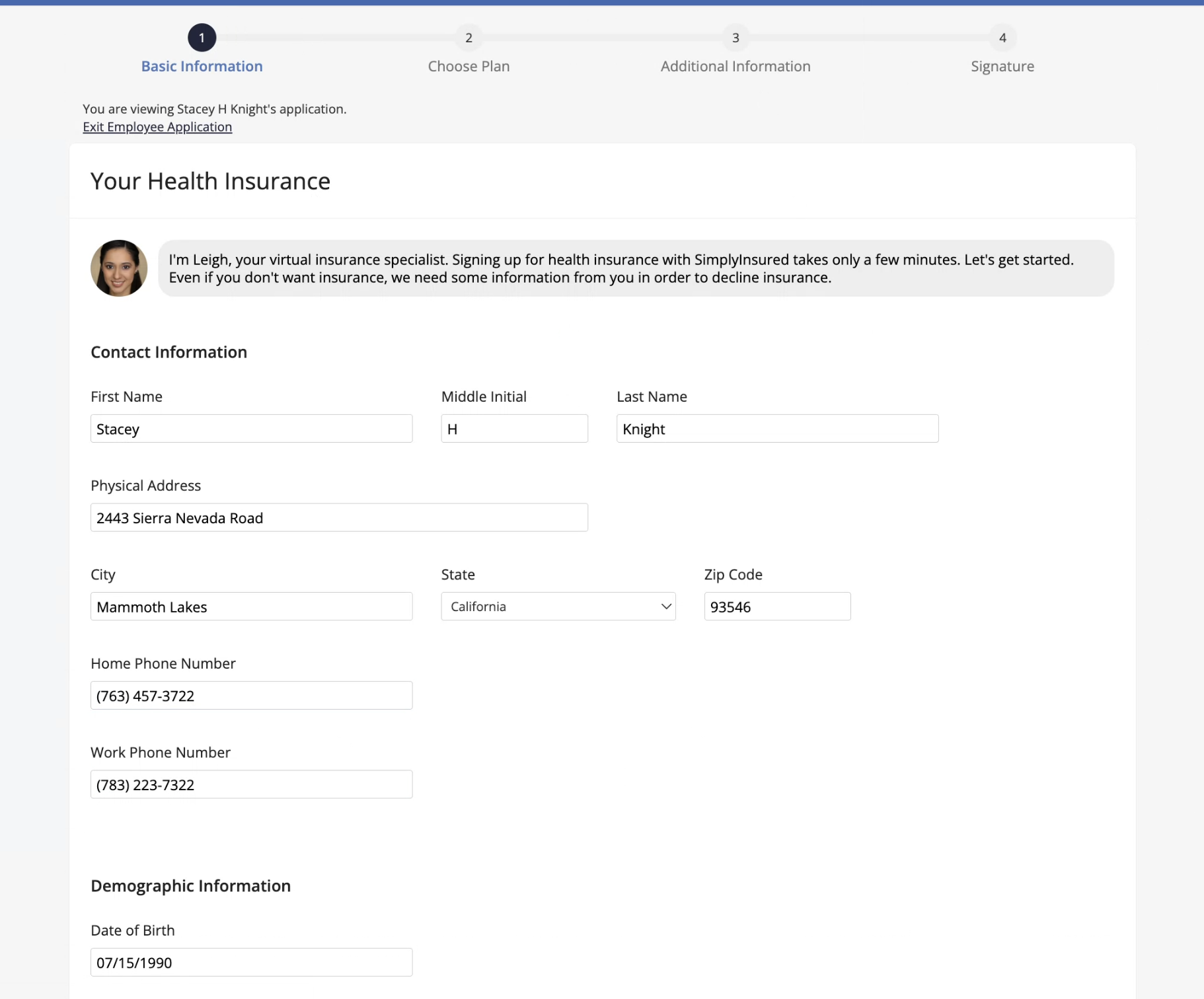Click step 2 circle in progress bar
This screenshot has height=999, width=1204.
tap(469, 38)
